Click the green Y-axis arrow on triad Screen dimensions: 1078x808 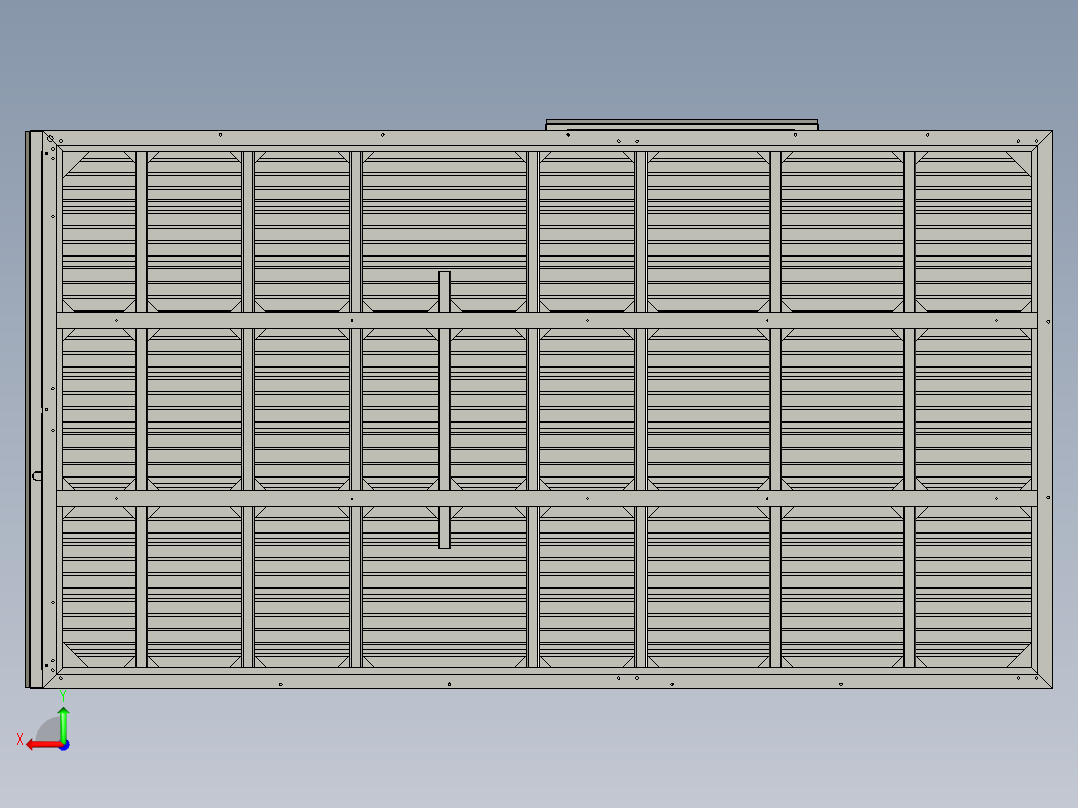[63, 722]
